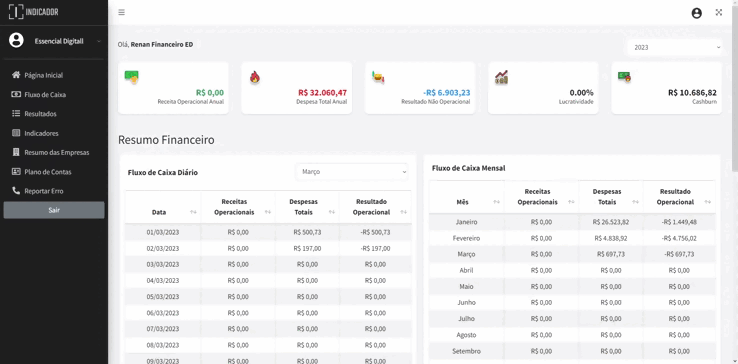Click the 0.00% Lucratividade value
Viewport: 738px width, 364px height.
point(581,93)
